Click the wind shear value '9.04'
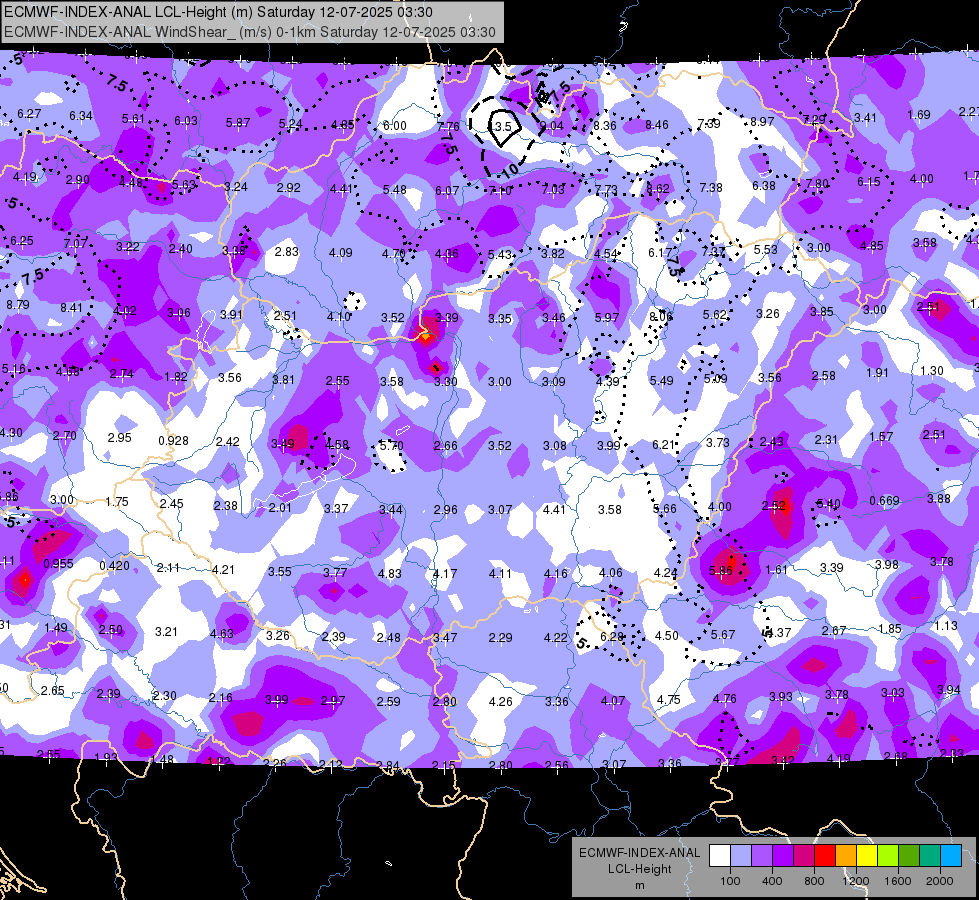The width and height of the screenshot is (979, 900). tap(551, 126)
